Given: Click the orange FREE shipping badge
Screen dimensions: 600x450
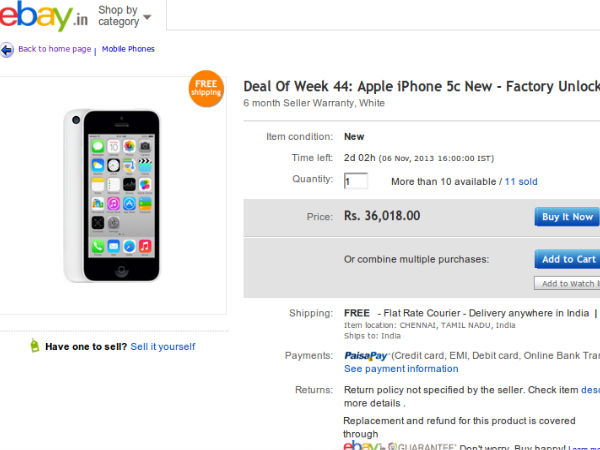Looking at the screenshot, I should 206,88.
